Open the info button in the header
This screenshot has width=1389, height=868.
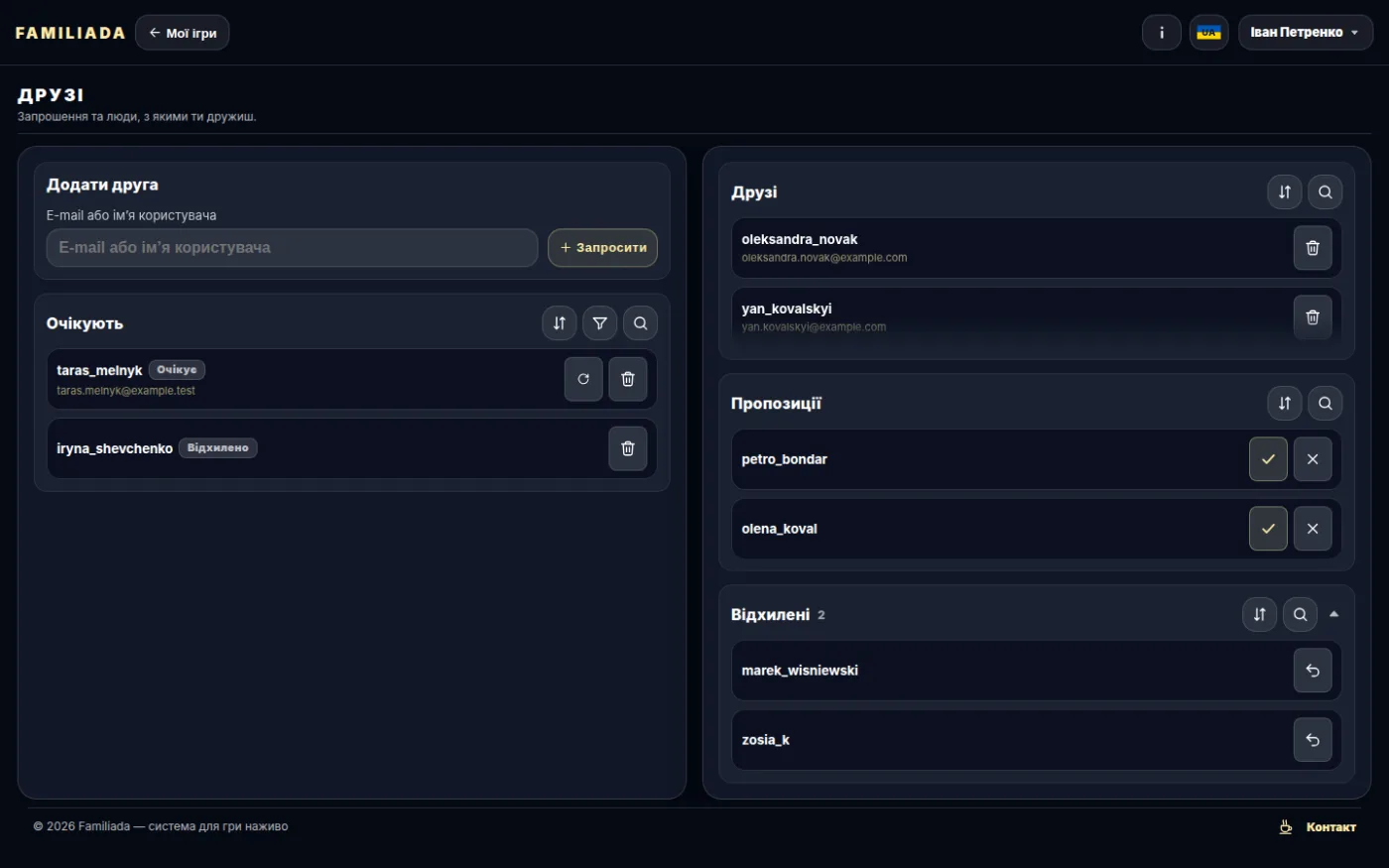[1162, 33]
